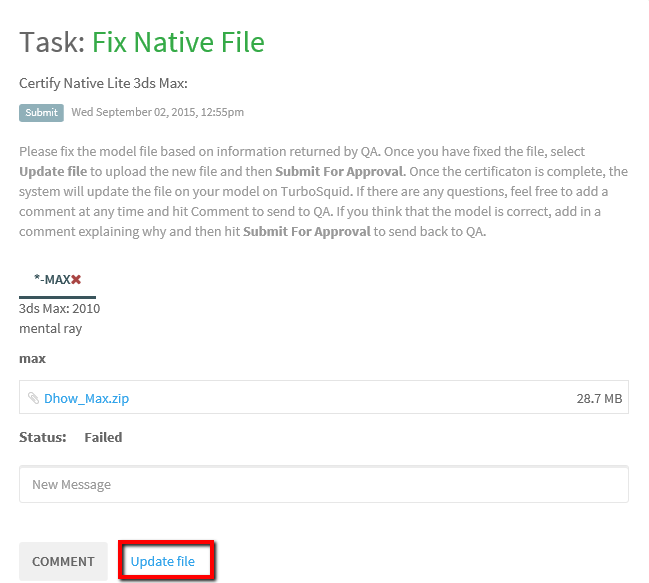Viewport: 649px width, 583px height.
Task: Click bold Update file in the instructions
Action: click(x=53, y=171)
